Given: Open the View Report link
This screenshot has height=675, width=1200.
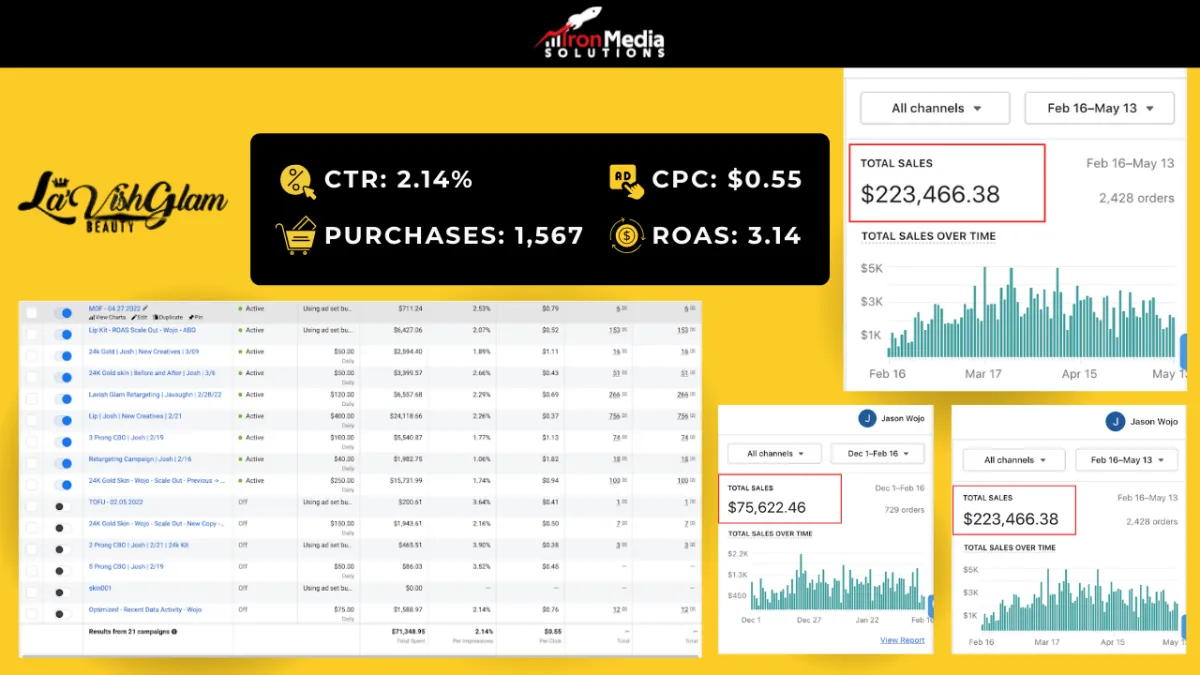Looking at the screenshot, I should tap(902, 640).
